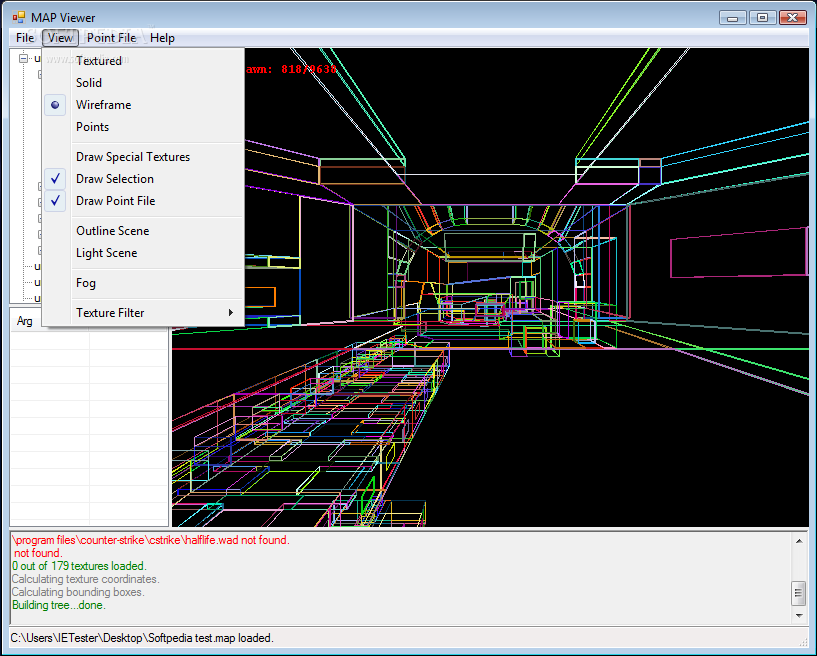Minimize the MAP Viewer window
The image size is (817, 656).
(x=733, y=18)
